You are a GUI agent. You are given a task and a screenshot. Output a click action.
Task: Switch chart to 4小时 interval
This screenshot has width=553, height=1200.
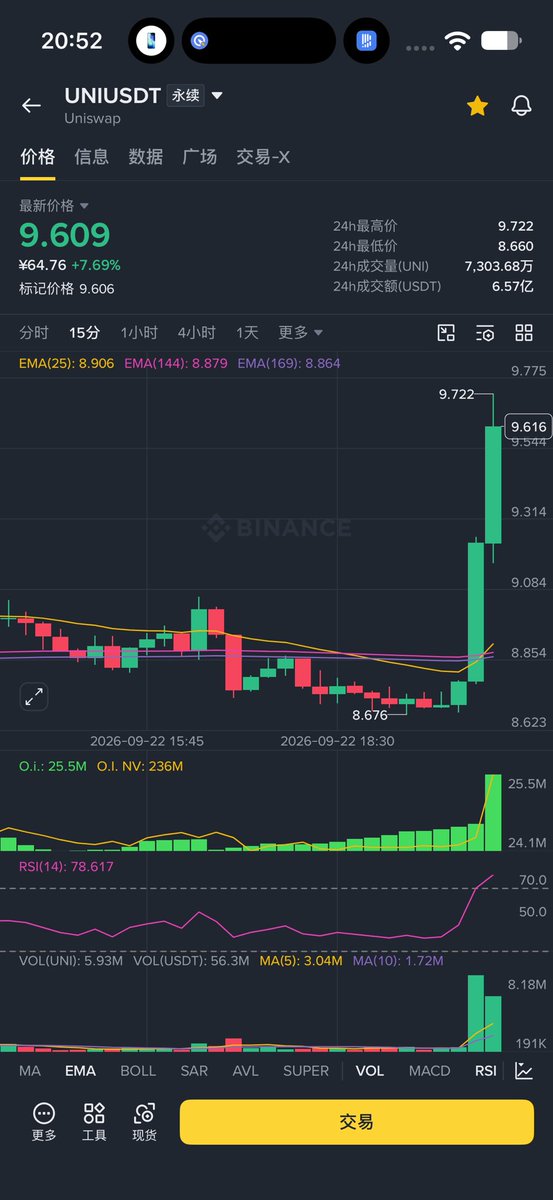coord(196,332)
